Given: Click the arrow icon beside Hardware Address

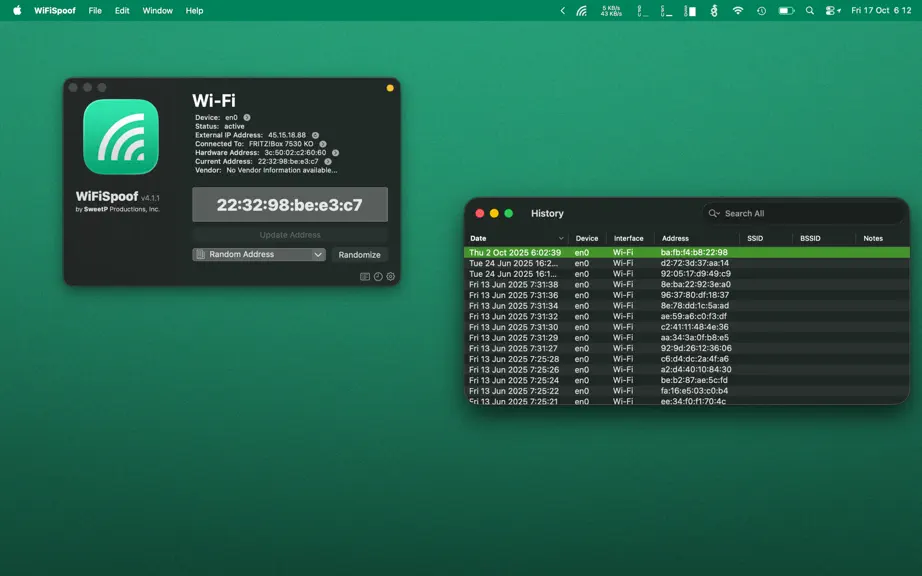Looking at the screenshot, I should point(335,153).
